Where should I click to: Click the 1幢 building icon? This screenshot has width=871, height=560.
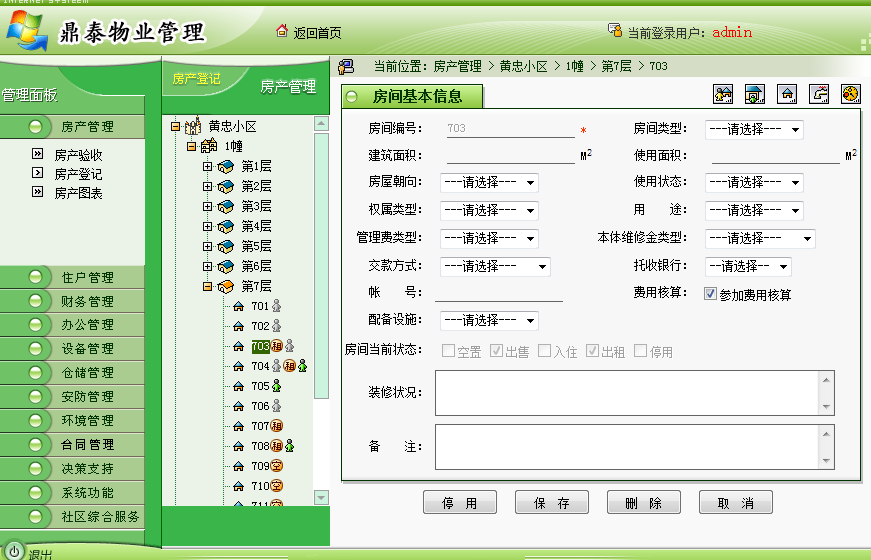tap(209, 146)
